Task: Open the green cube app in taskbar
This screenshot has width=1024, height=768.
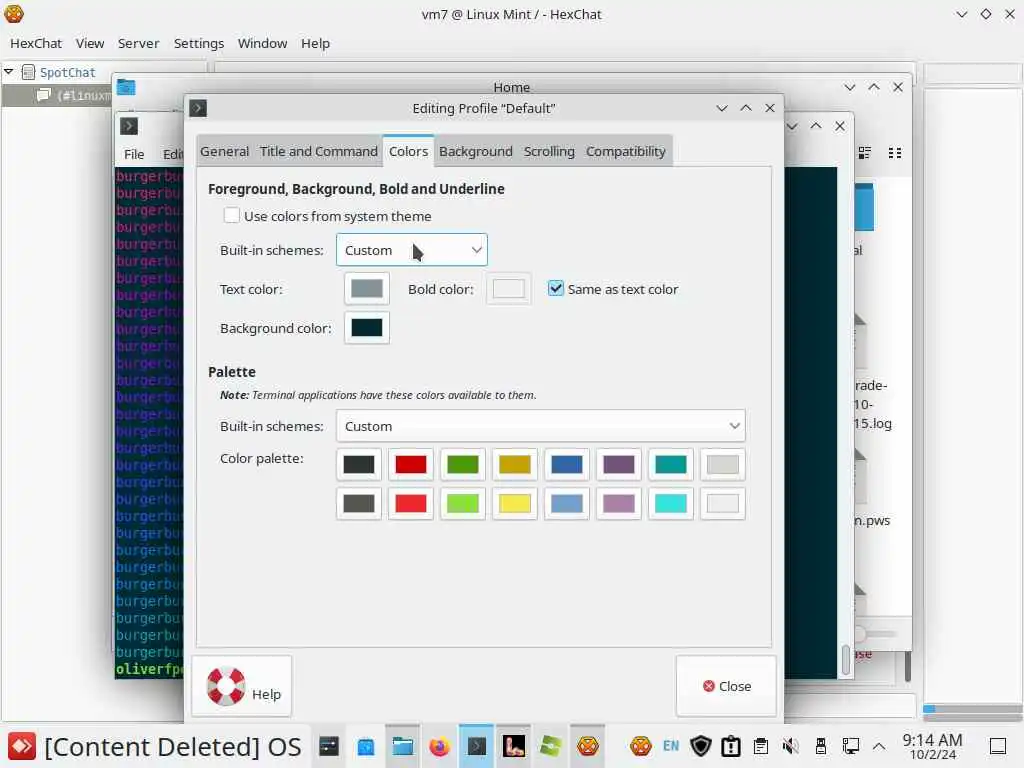Action: pos(551,746)
